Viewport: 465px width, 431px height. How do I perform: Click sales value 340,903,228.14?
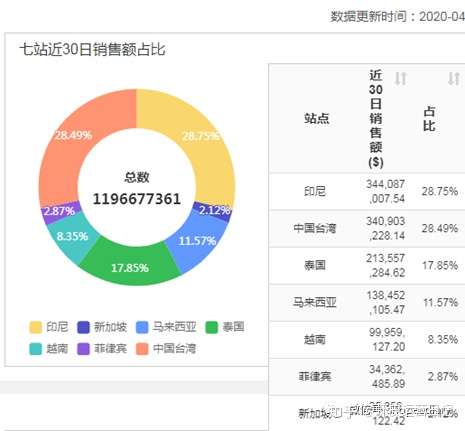coord(386,228)
